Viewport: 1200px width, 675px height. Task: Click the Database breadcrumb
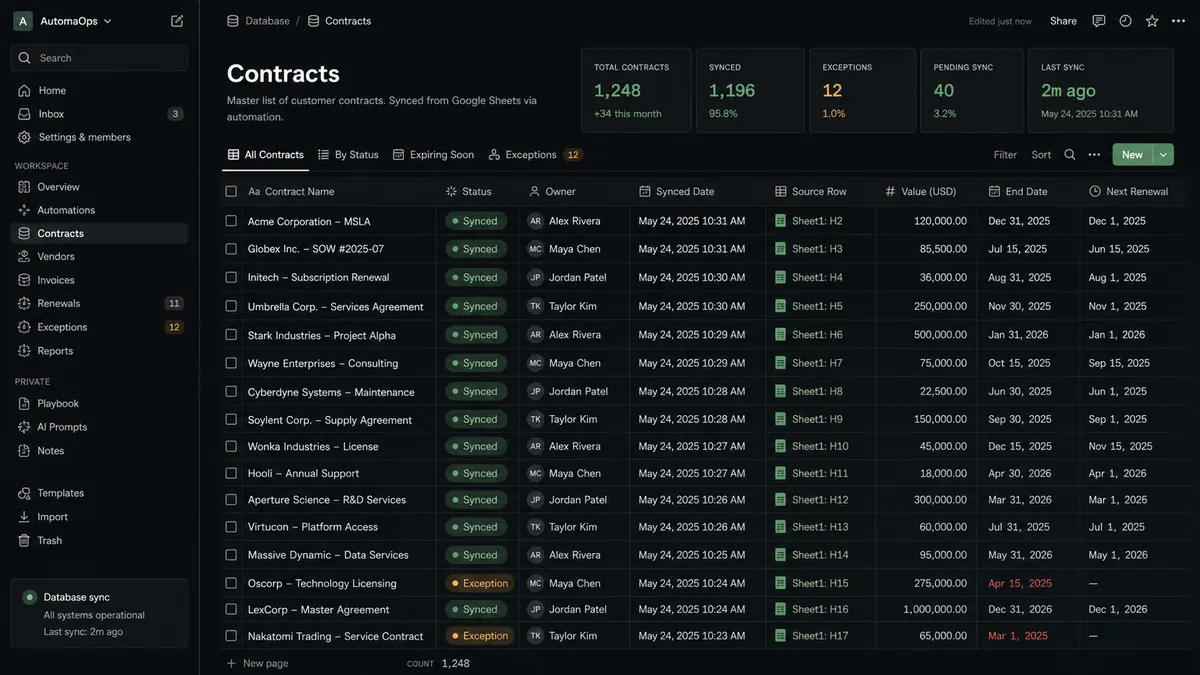258,21
